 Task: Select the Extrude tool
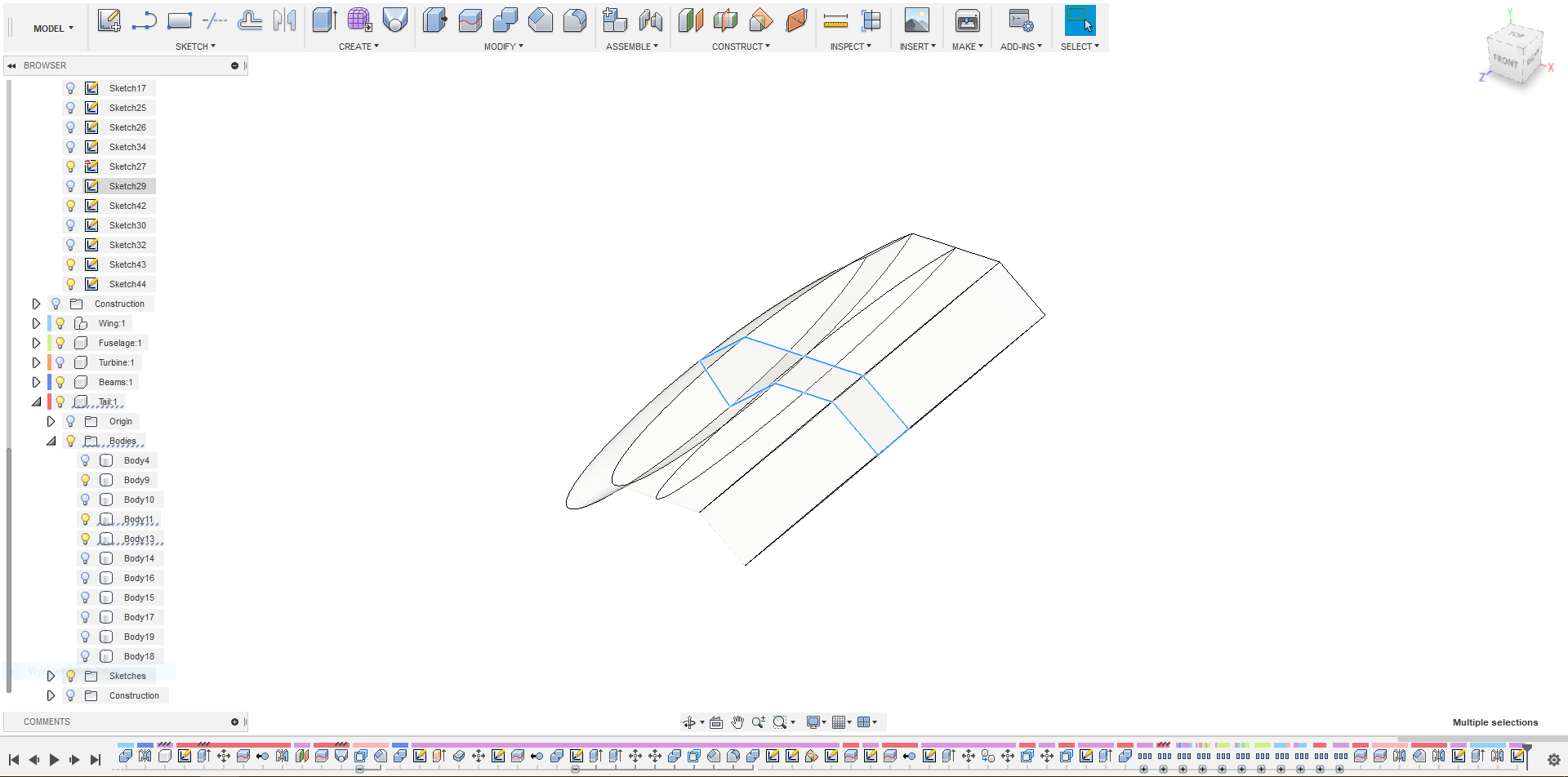click(x=325, y=20)
